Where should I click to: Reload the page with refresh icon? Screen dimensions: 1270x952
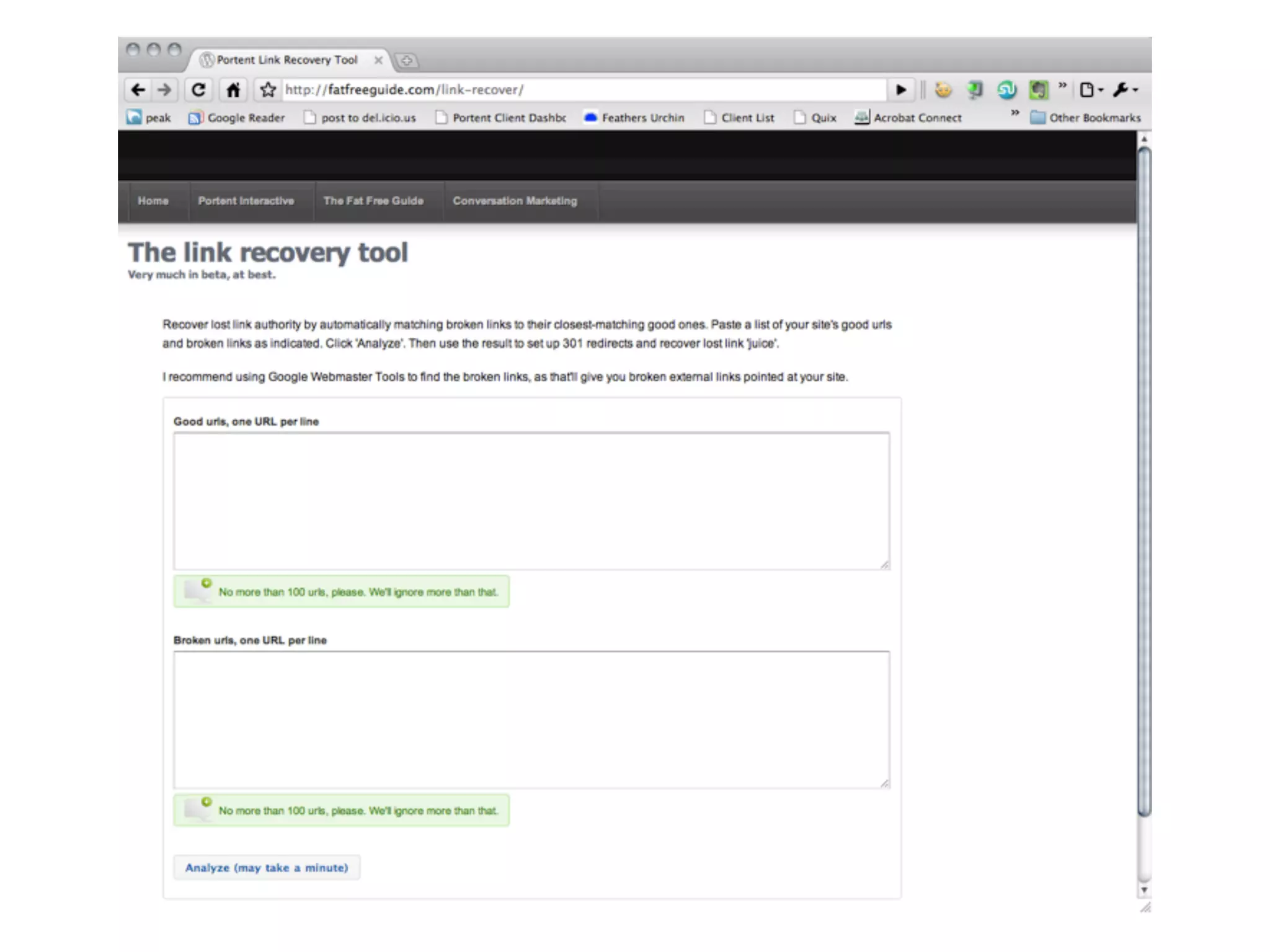198,90
